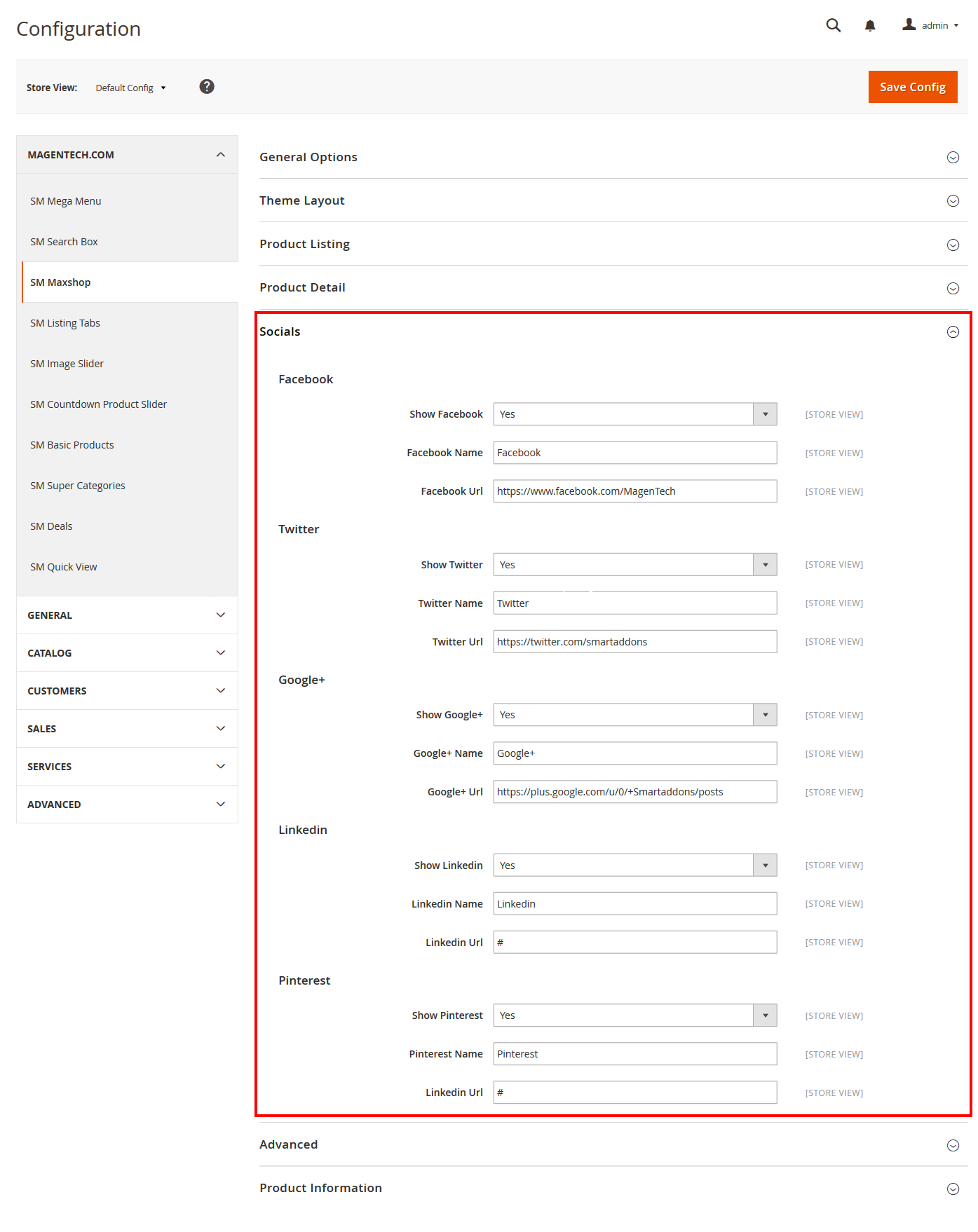Click the Show Facebook field label
978x1232 pixels.
[446, 414]
